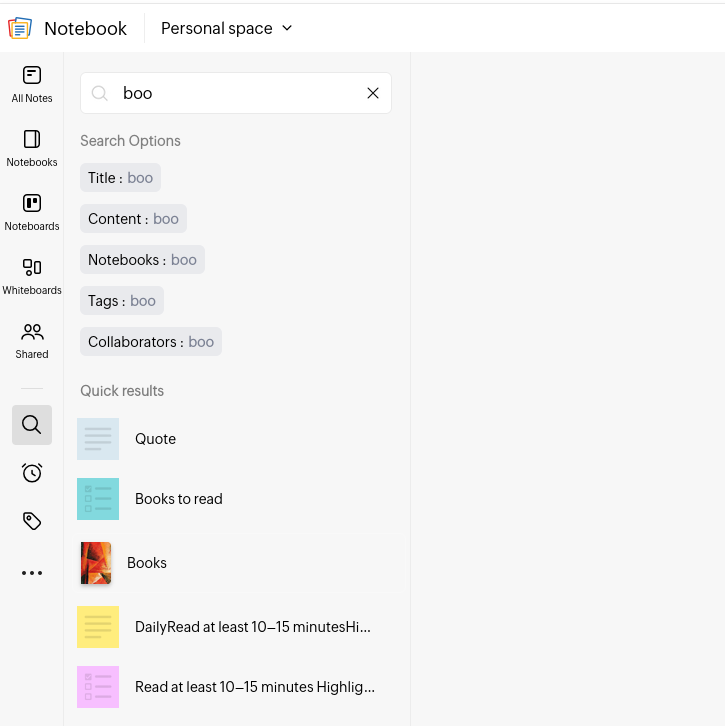The image size is (725, 726).
Task: Filter search by Content: boo
Action: (133, 219)
